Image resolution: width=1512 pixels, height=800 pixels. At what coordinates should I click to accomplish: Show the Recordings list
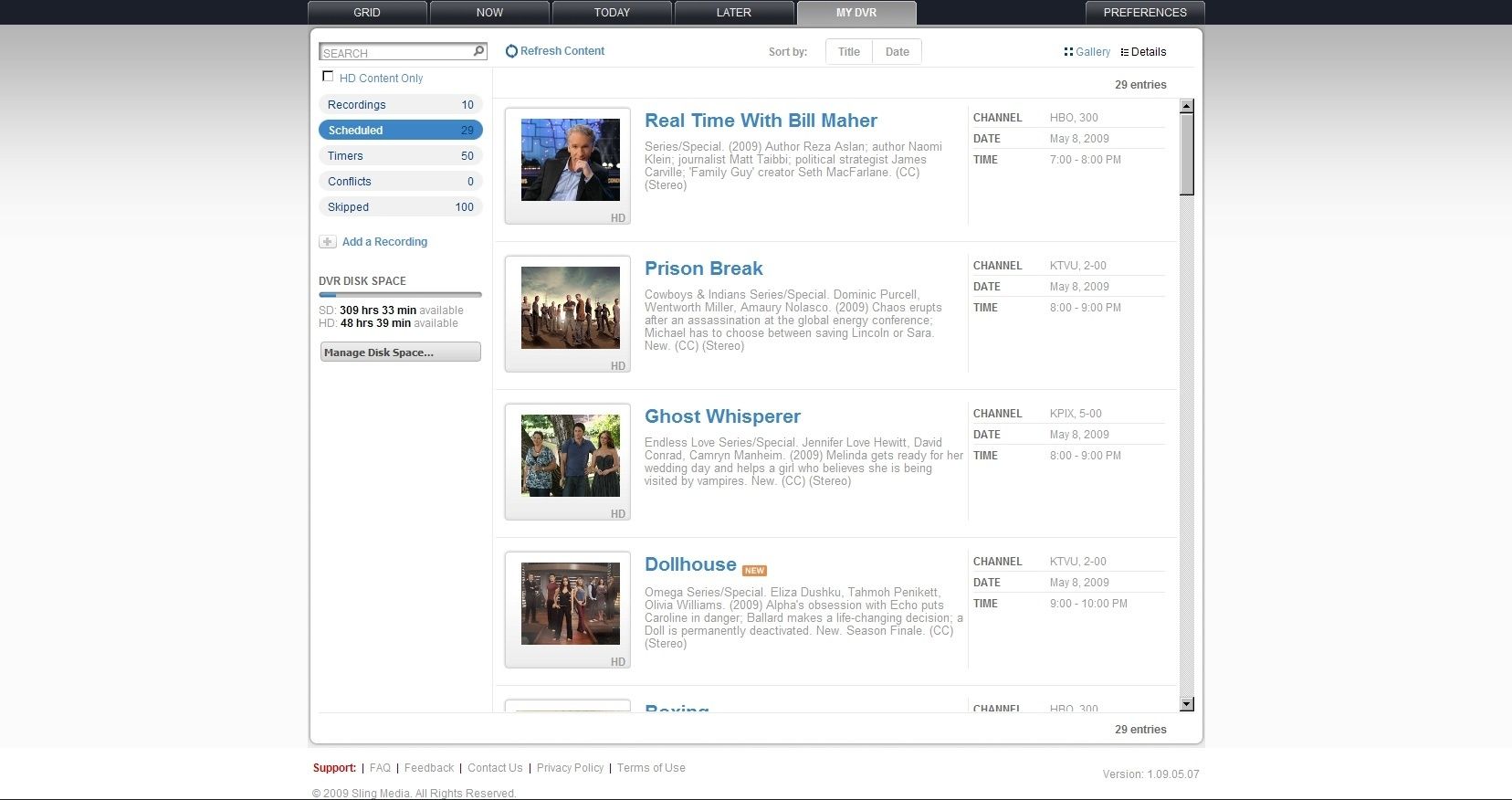[400, 105]
